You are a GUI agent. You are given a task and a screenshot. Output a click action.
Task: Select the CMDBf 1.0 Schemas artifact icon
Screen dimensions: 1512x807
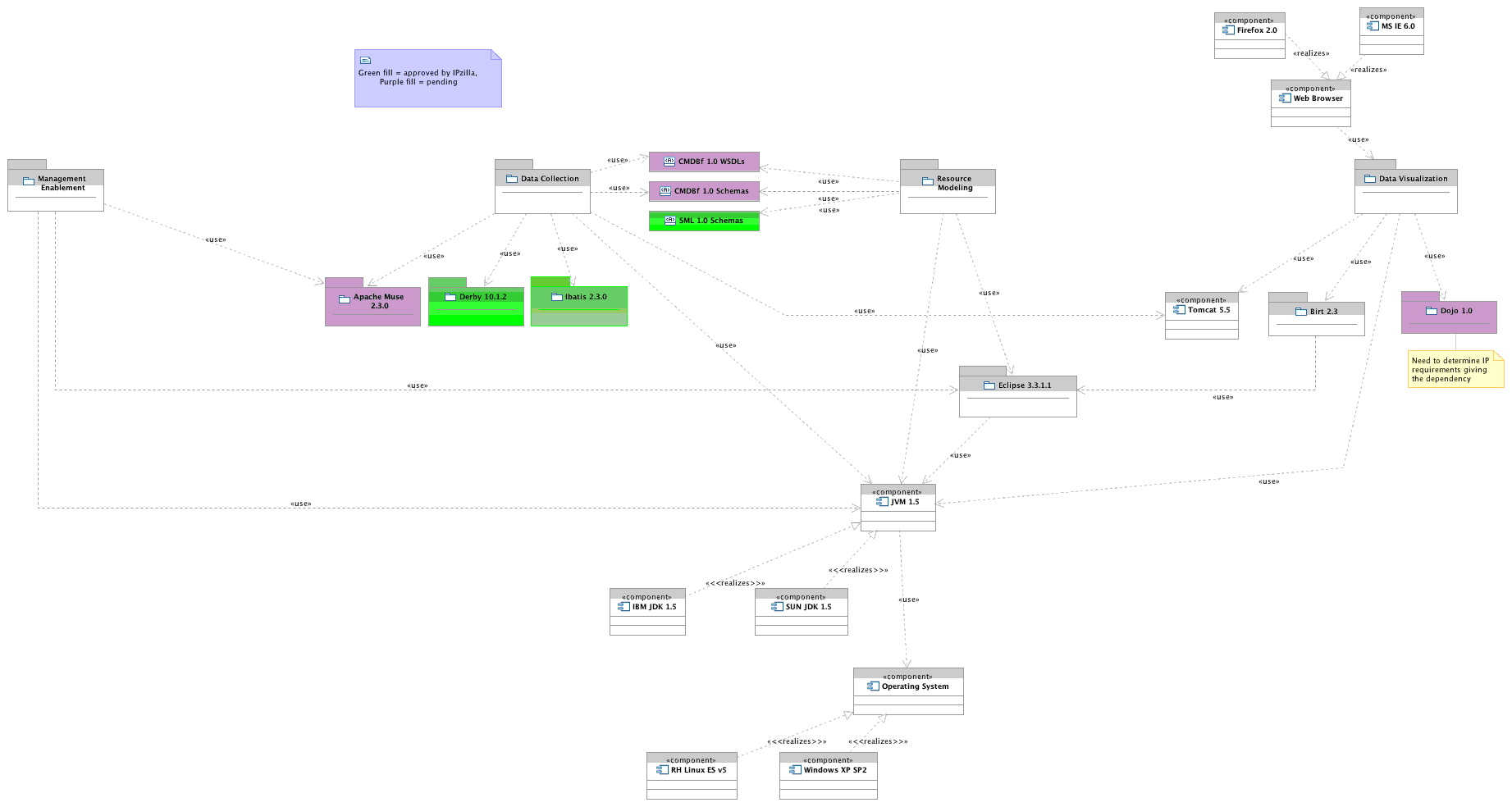tap(665, 191)
